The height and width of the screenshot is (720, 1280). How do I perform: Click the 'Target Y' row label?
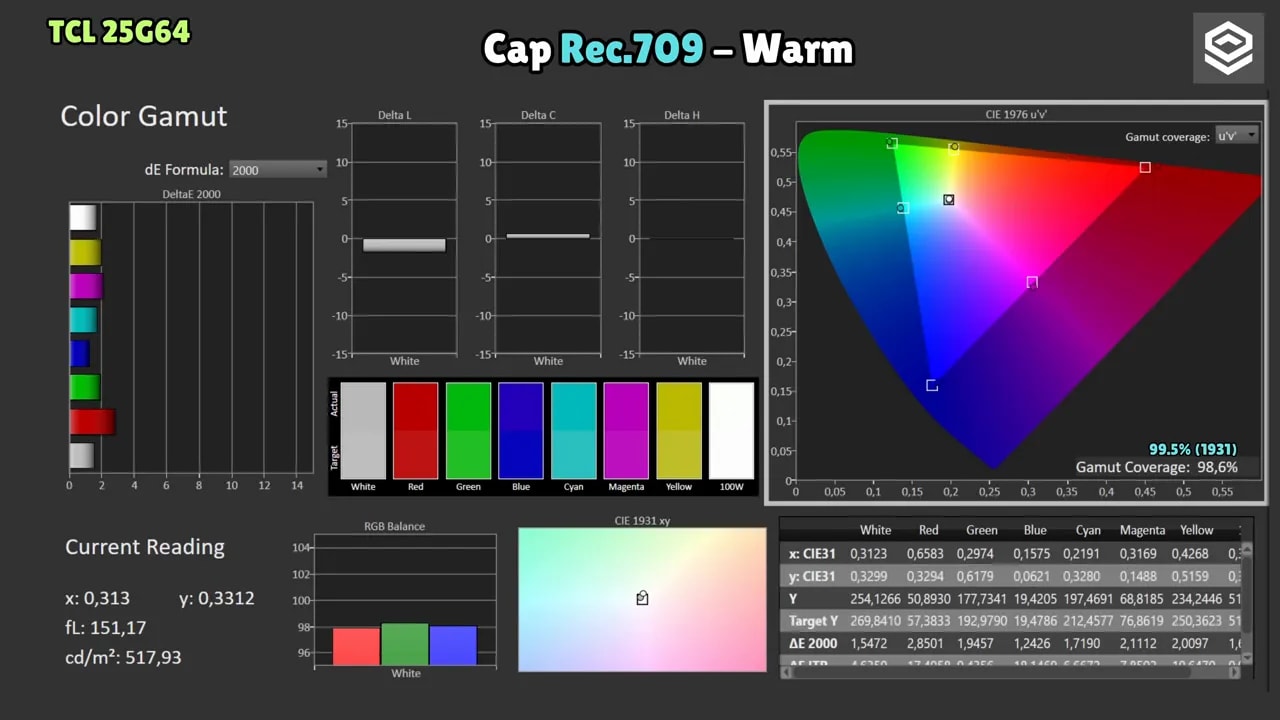click(814, 621)
